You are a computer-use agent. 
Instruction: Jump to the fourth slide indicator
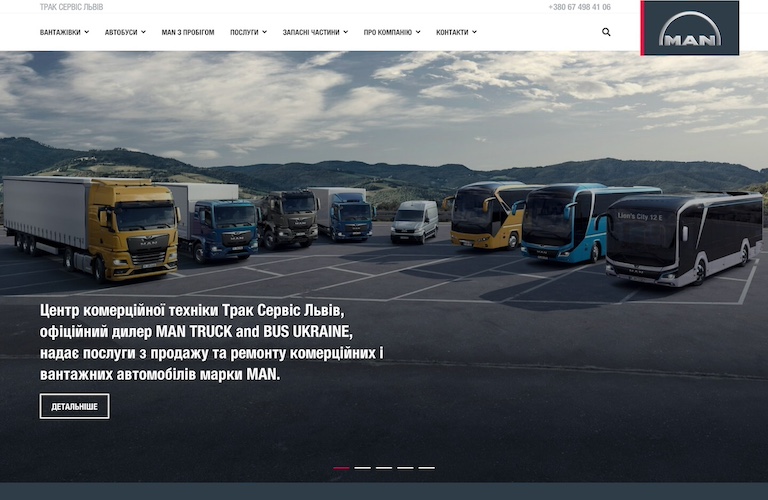[x=405, y=468]
